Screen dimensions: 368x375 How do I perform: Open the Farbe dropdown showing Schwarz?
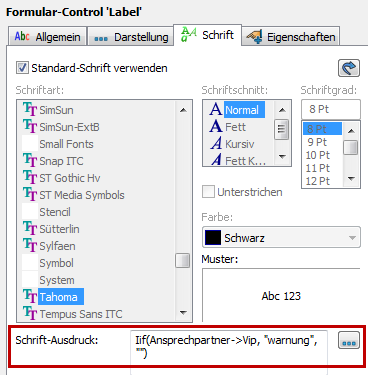[281, 238]
